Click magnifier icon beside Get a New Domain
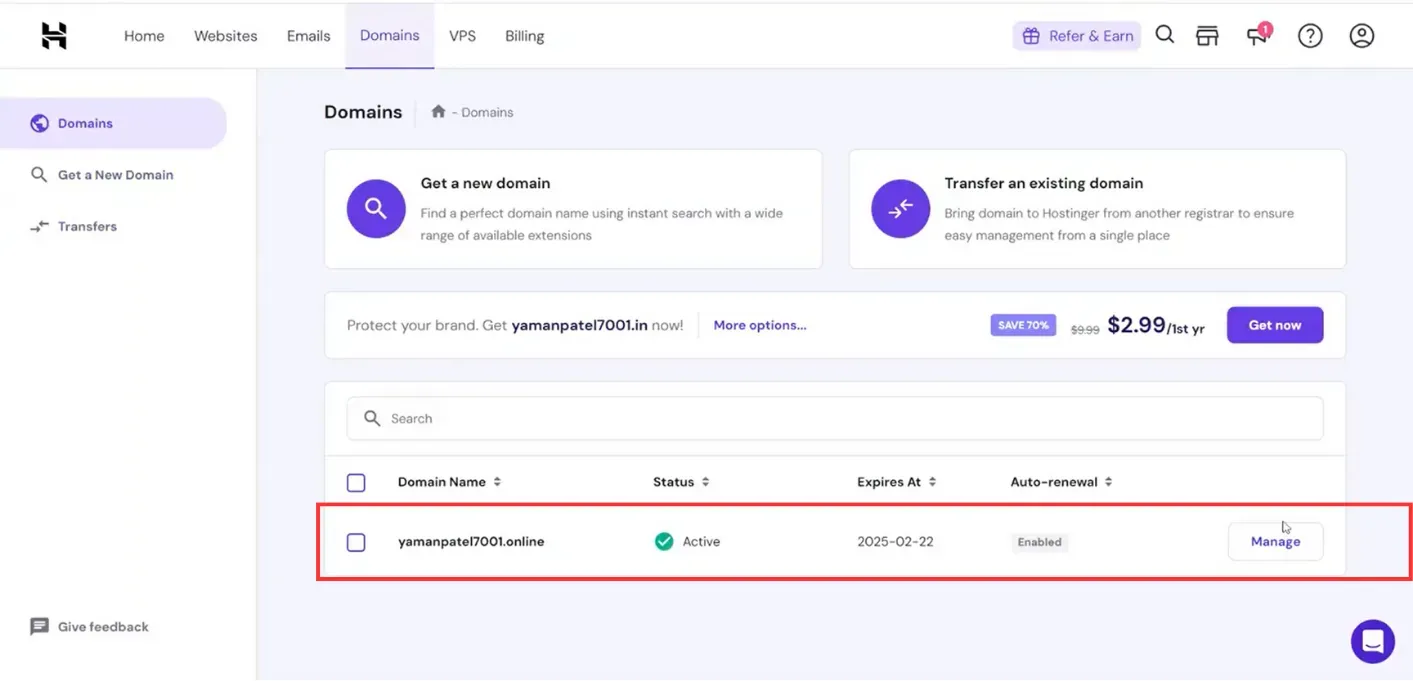 point(39,175)
